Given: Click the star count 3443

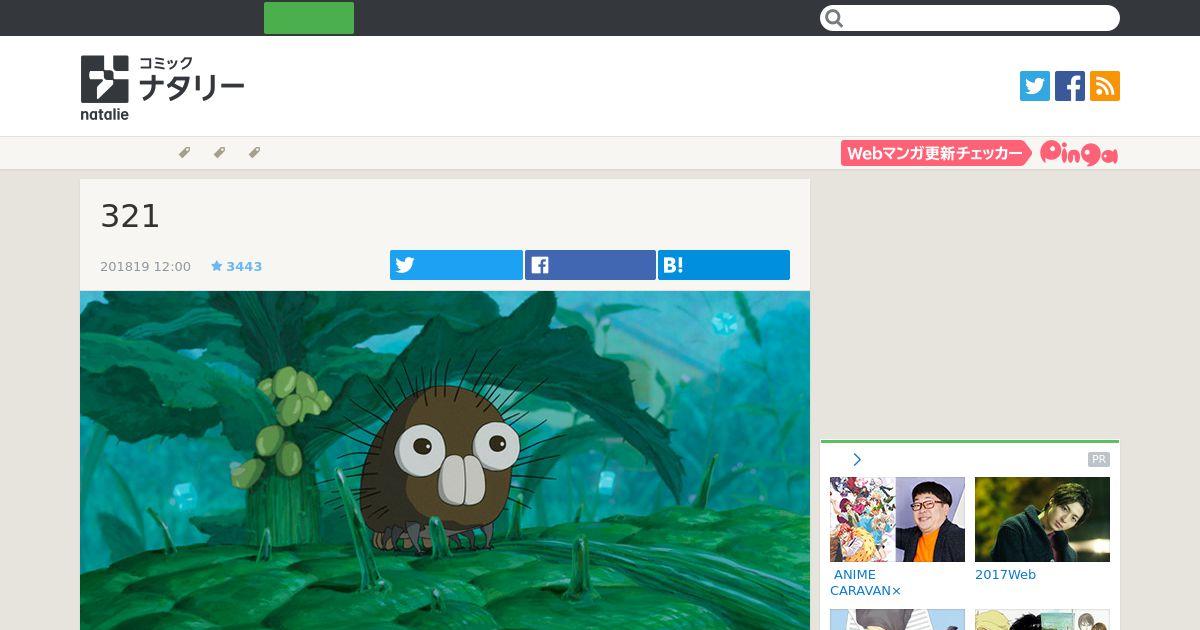Looking at the screenshot, I should pyautogui.click(x=236, y=266).
